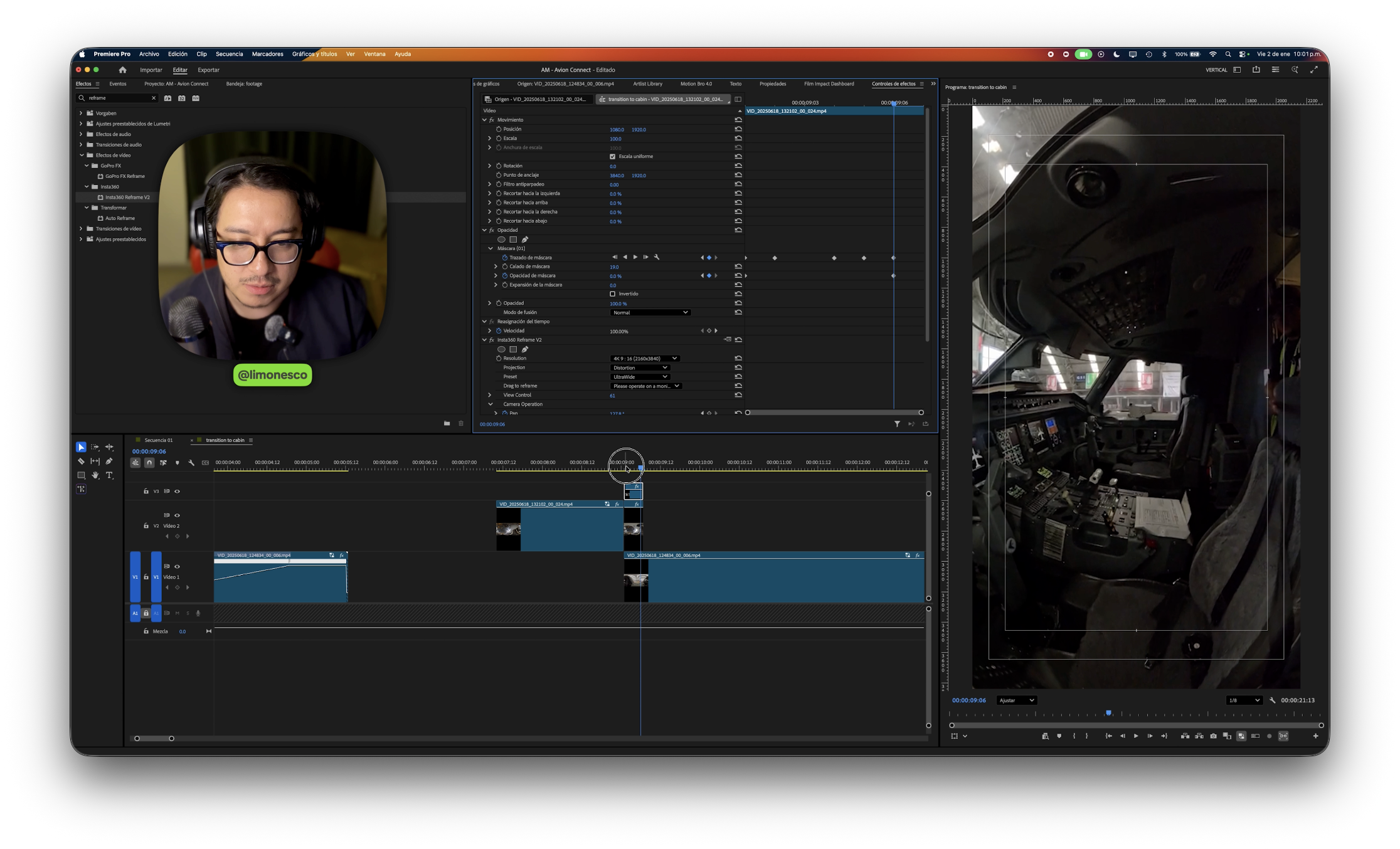Image resolution: width=1400 pixels, height=849 pixels.
Task: Click the Home icon
Action: [122, 70]
